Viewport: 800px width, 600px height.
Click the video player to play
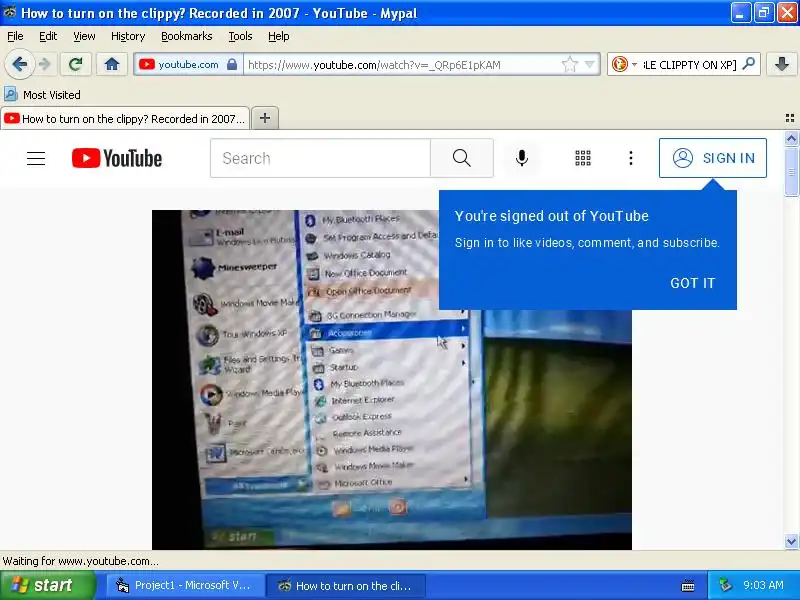(392, 380)
